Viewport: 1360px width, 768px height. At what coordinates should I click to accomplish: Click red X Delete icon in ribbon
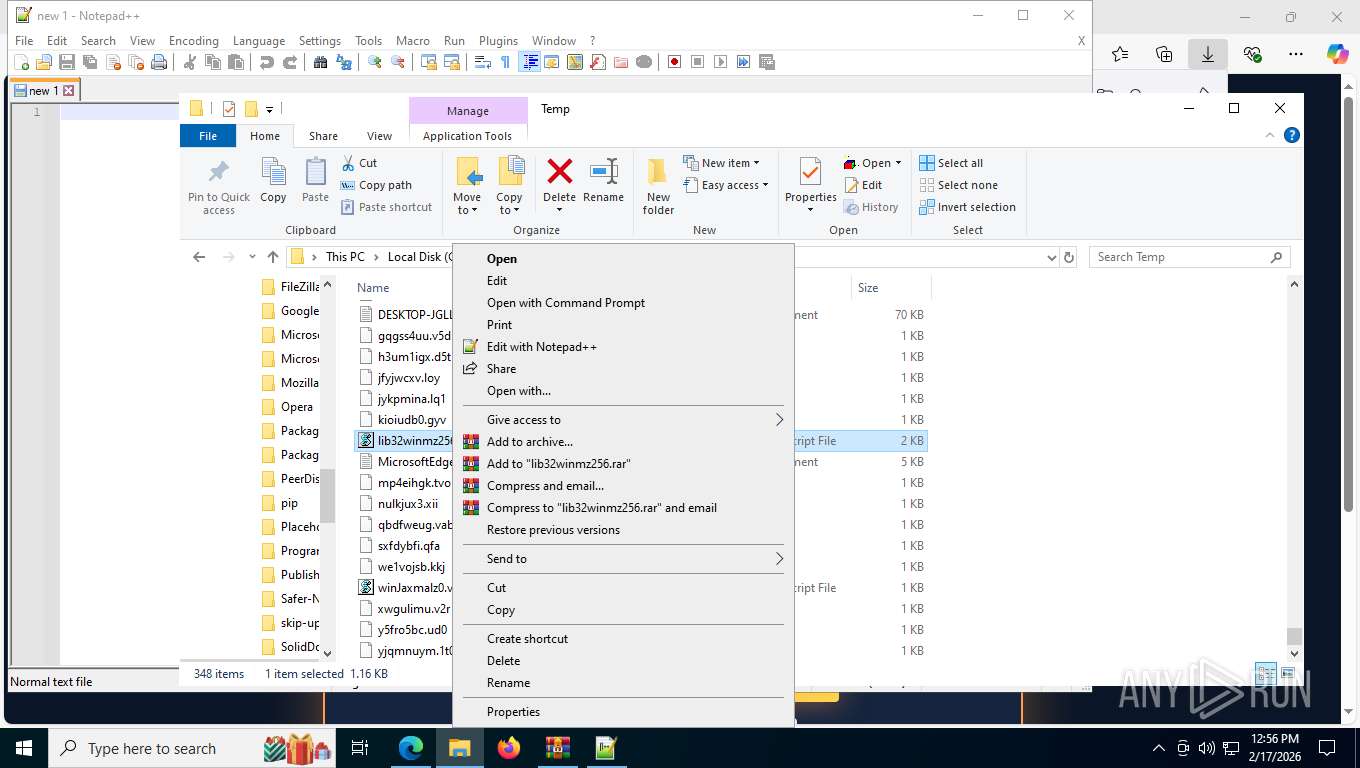[x=559, y=172]
